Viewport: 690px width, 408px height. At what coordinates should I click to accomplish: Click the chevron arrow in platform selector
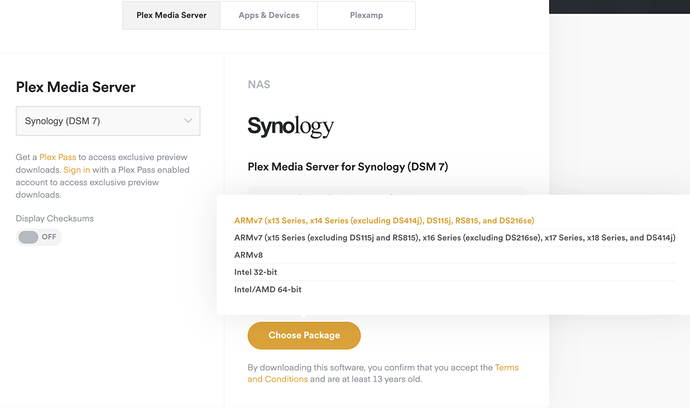pyautogui.click(x=188, y=121)
